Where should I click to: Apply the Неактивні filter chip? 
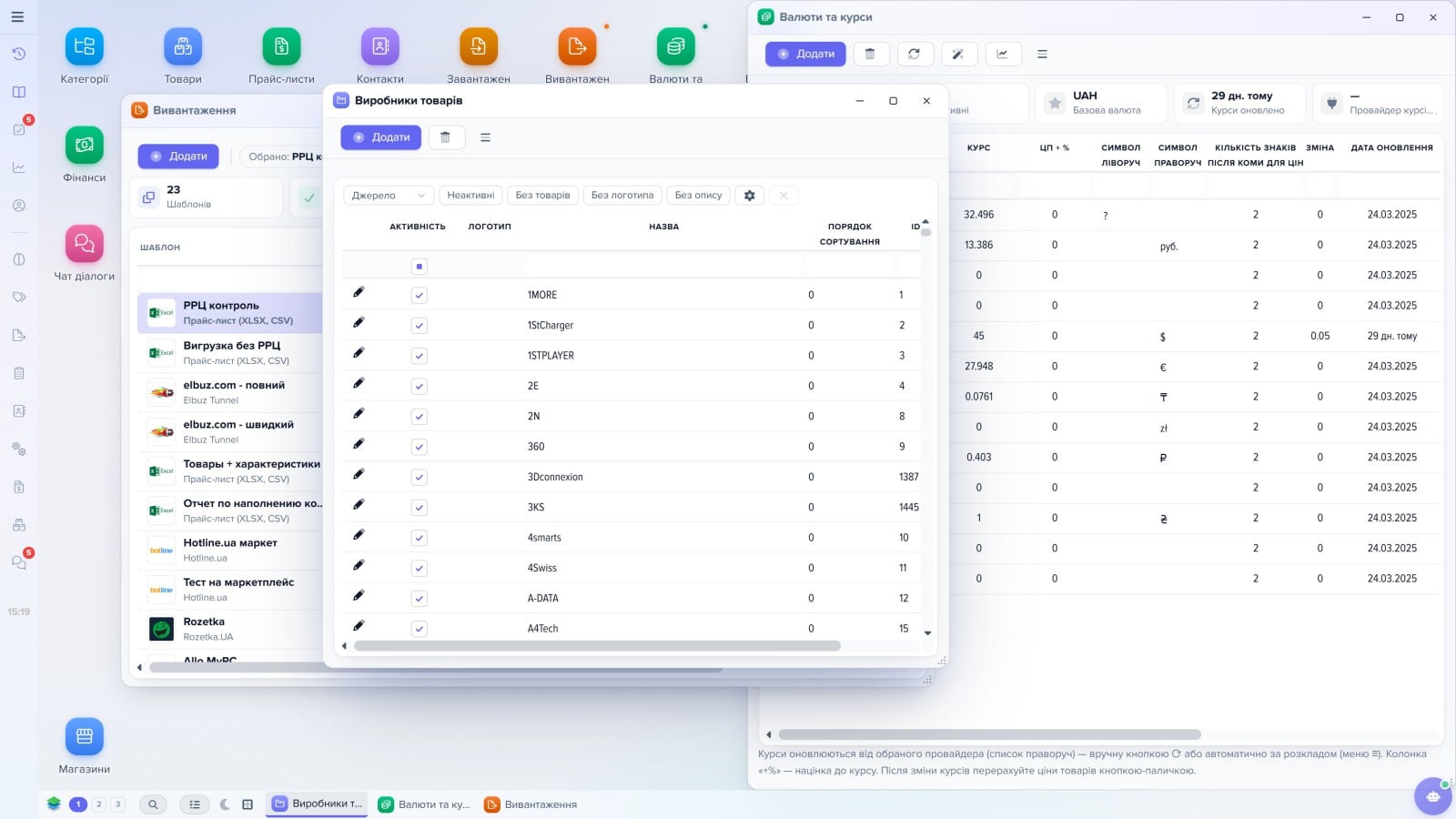[470, 195]
